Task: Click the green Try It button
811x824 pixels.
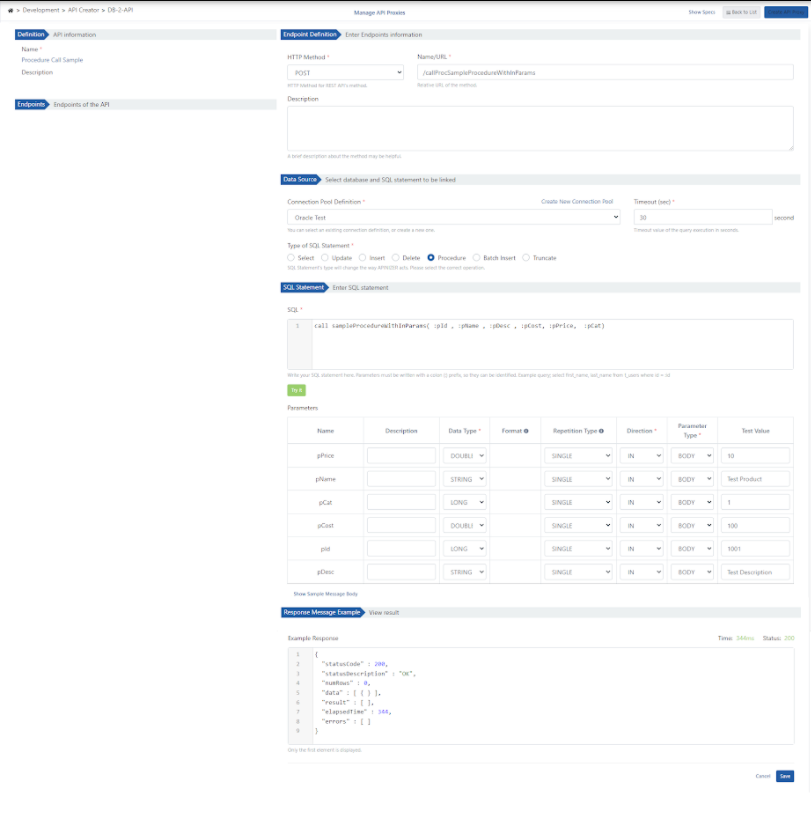Action: click(x=296, y=391)
